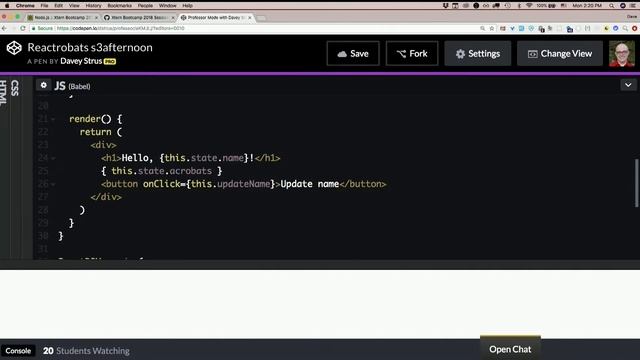Viewport: 640px width, 360px height.
Task: Click the cloud icon on Save button
Action: [342, 54]
